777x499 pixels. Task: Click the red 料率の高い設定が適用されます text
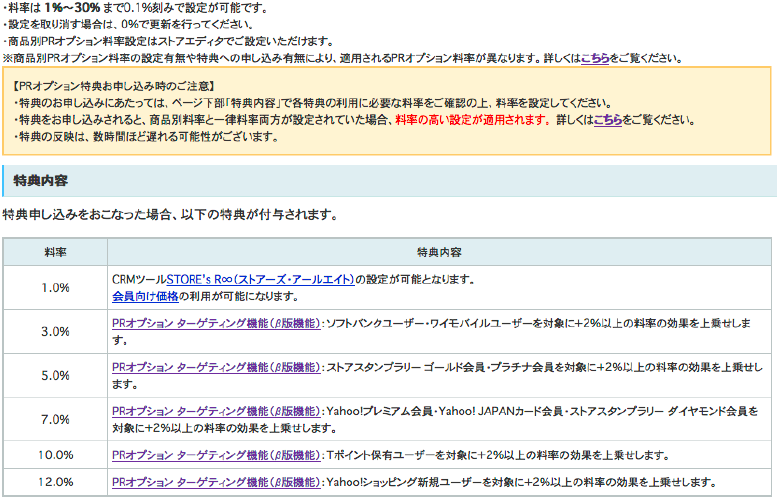point(472,120)
